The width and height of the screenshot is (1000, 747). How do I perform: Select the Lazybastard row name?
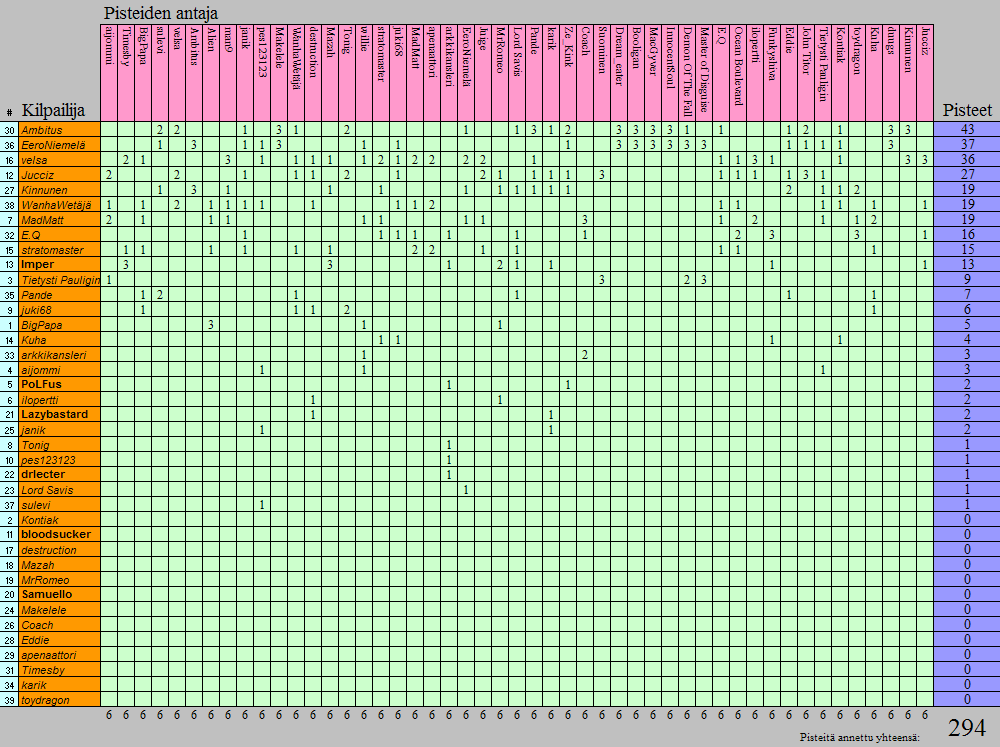tap(59, 415)
